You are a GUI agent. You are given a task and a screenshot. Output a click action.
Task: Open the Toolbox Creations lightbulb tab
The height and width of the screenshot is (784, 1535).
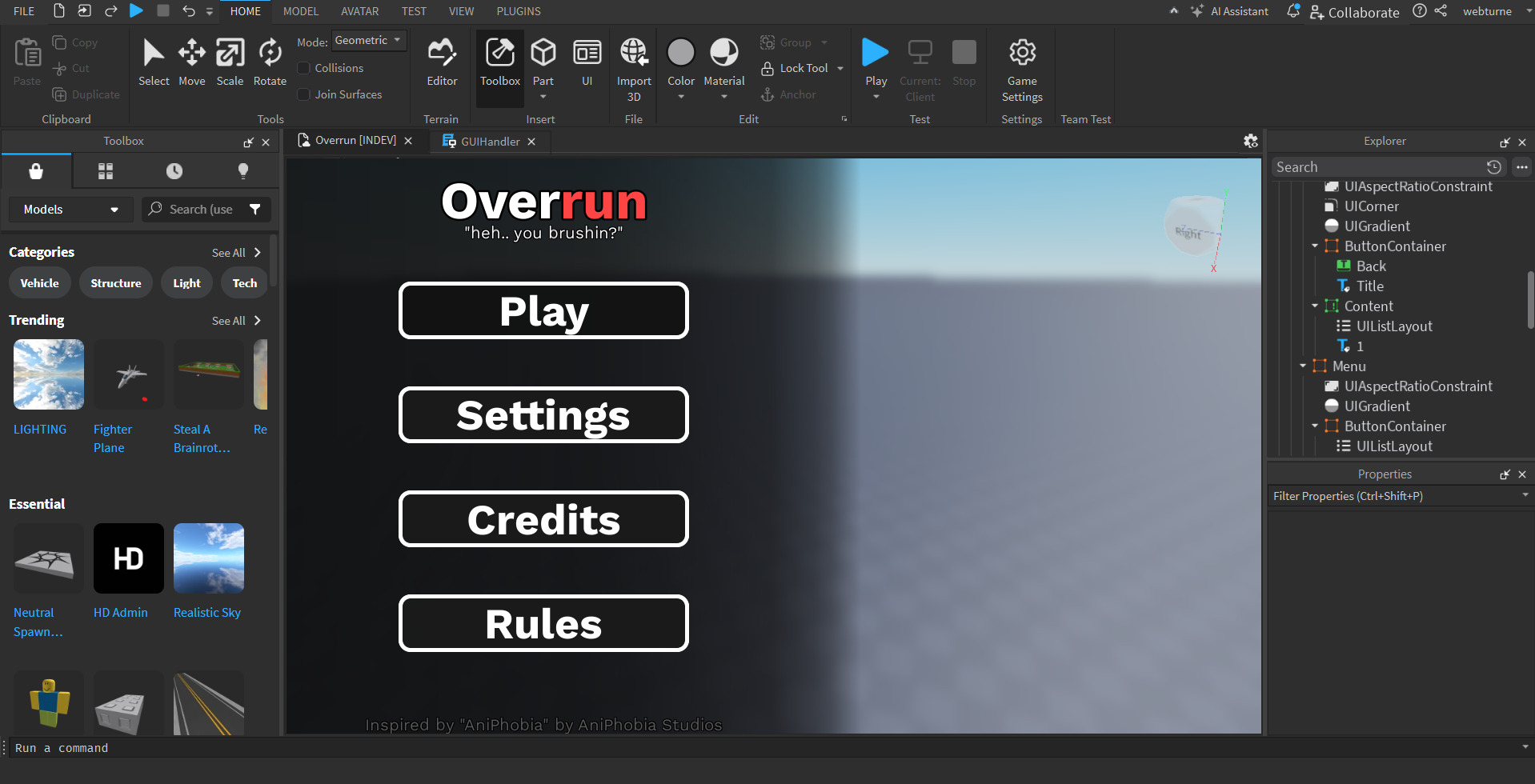(x=243, y=170)
